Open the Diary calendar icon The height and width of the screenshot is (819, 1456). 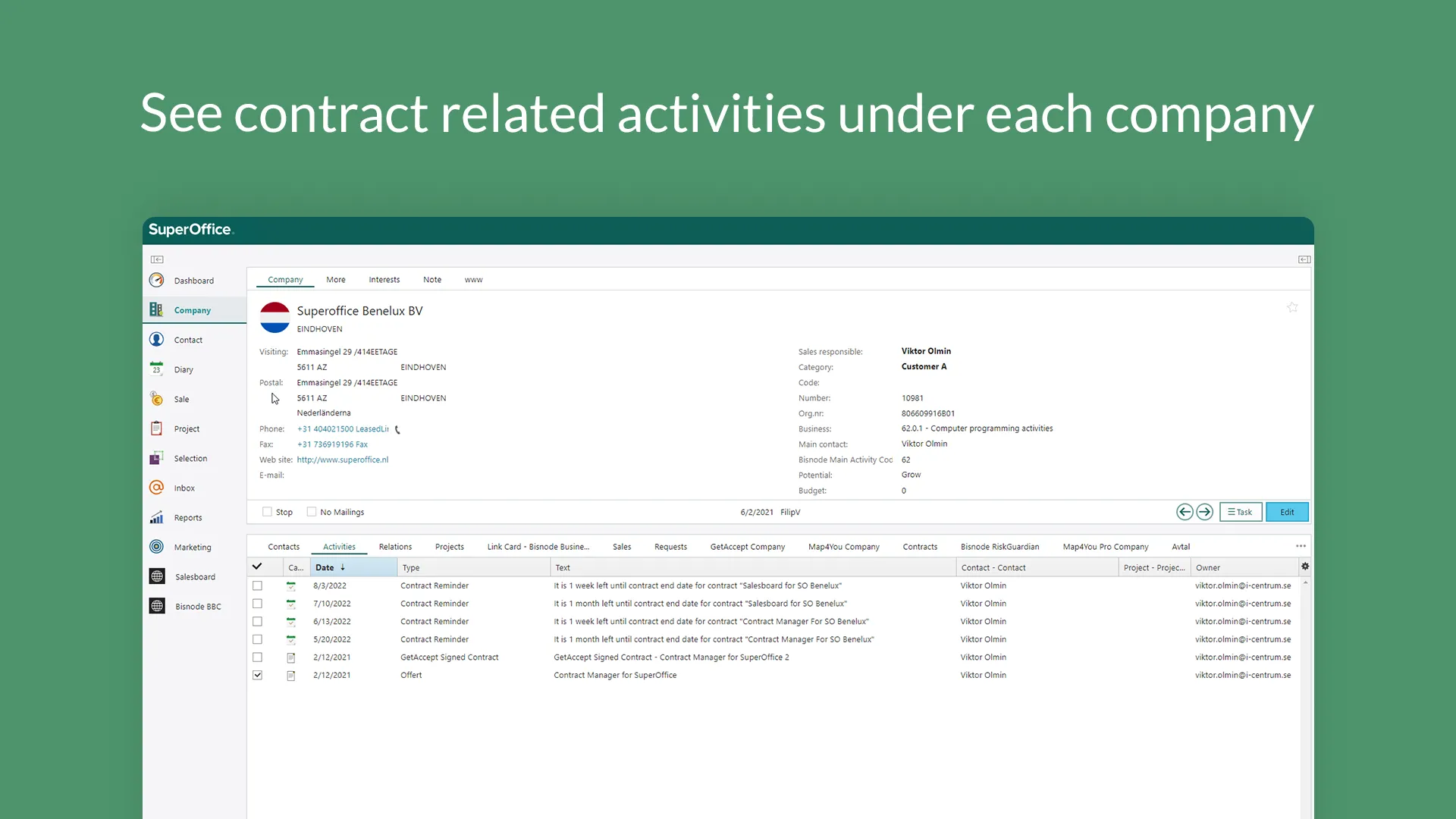click(x=157, y=369)
